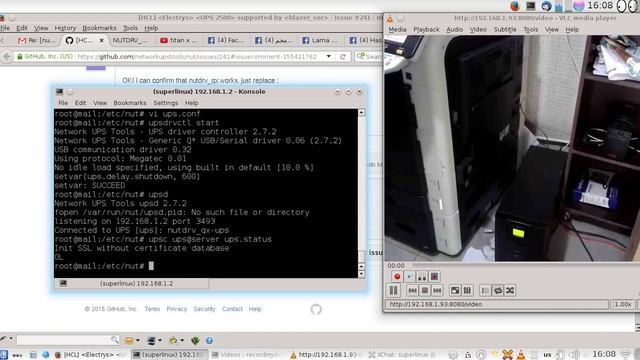Open Konsole Edit menu
Image resolution: width=640 pixels, height=360 pixels.
(80, 103)
